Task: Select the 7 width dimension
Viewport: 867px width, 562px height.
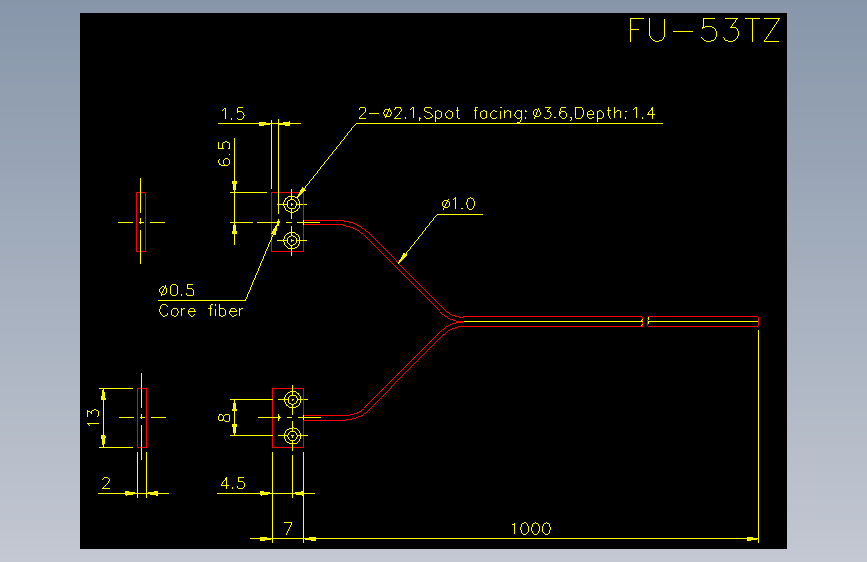Action: [x=288, y=529]
